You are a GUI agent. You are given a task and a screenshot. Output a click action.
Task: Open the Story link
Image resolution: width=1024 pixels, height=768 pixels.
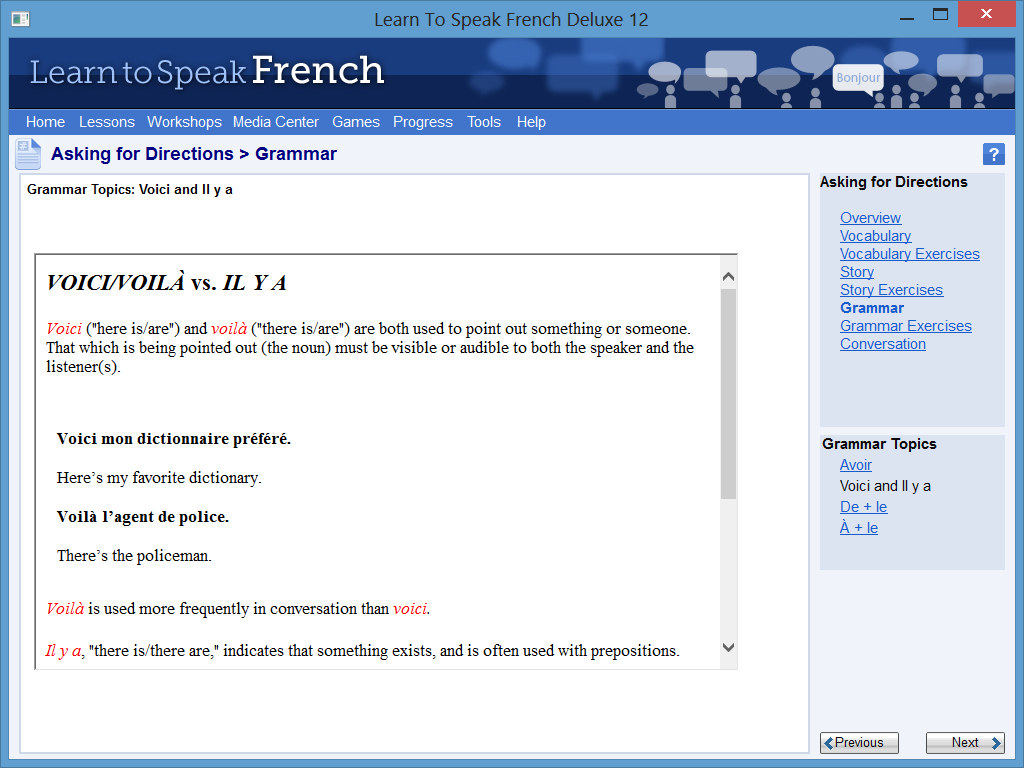(x=857, y=272)
